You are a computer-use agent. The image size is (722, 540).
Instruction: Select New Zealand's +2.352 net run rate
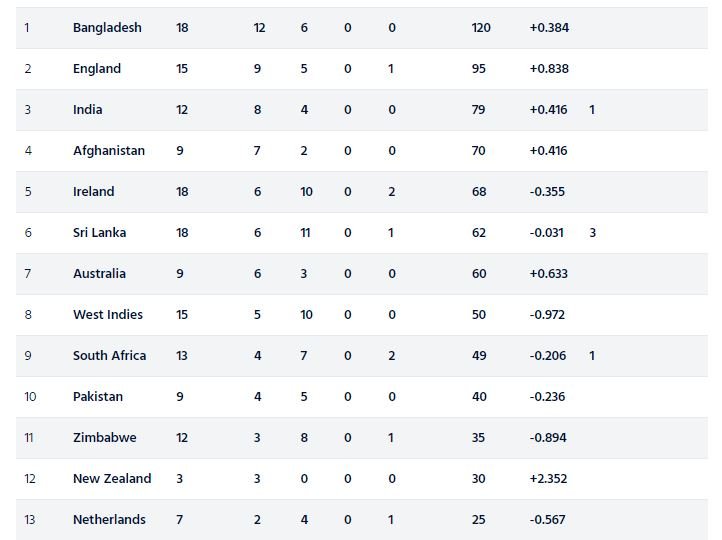point(548,479)
